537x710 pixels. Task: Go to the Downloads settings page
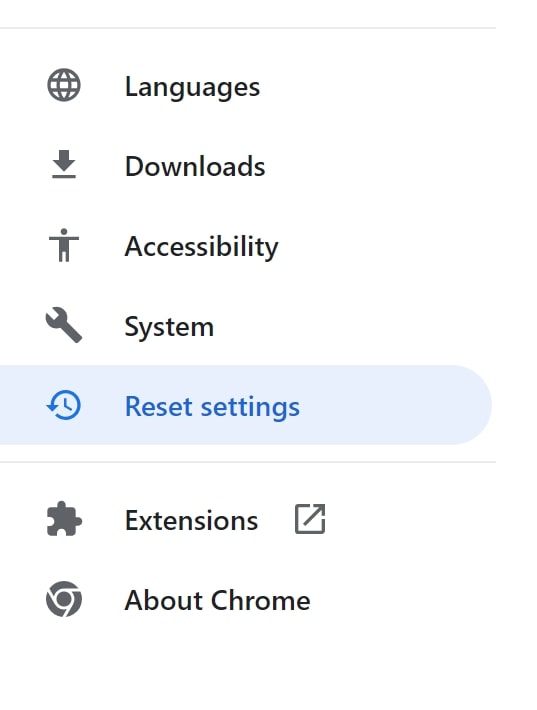pos(247,165)
